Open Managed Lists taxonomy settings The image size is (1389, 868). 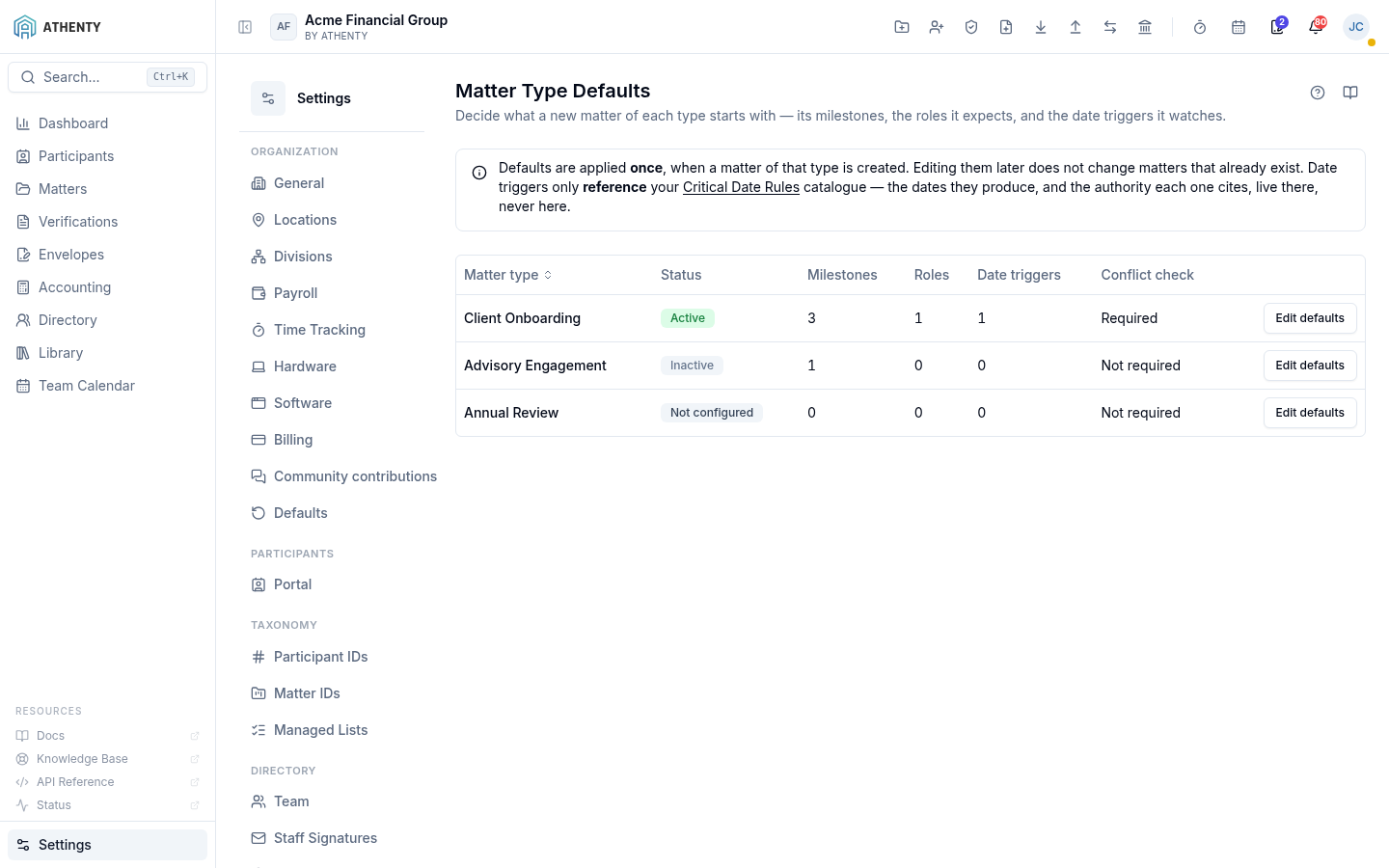pos(309,730)
